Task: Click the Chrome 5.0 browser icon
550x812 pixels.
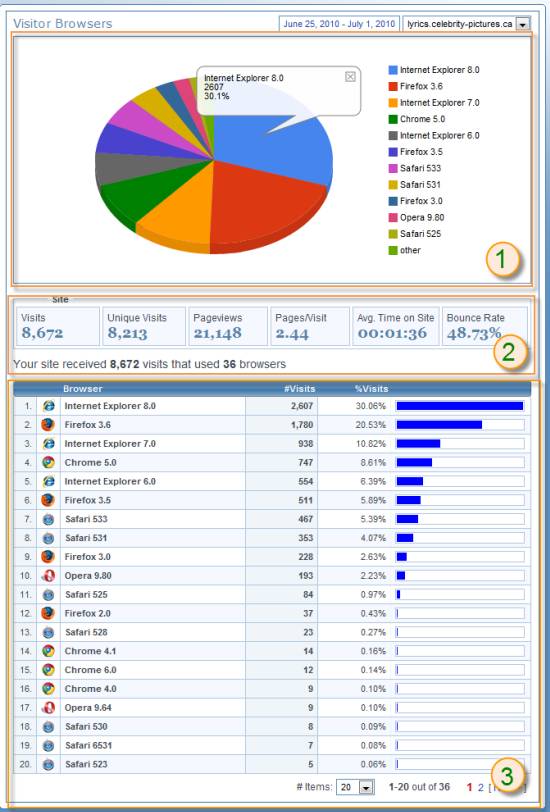Action: [48, 462]
